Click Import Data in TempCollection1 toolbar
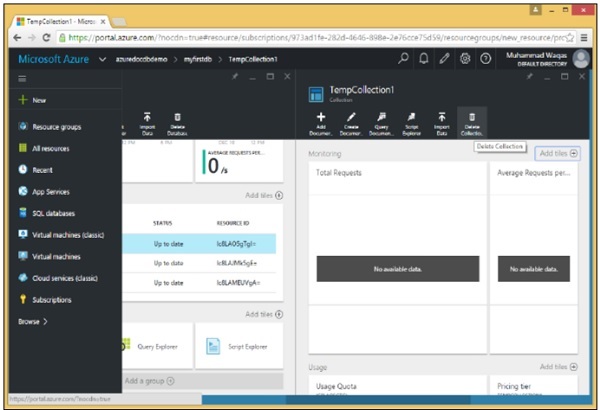 [x=442, y=123]
